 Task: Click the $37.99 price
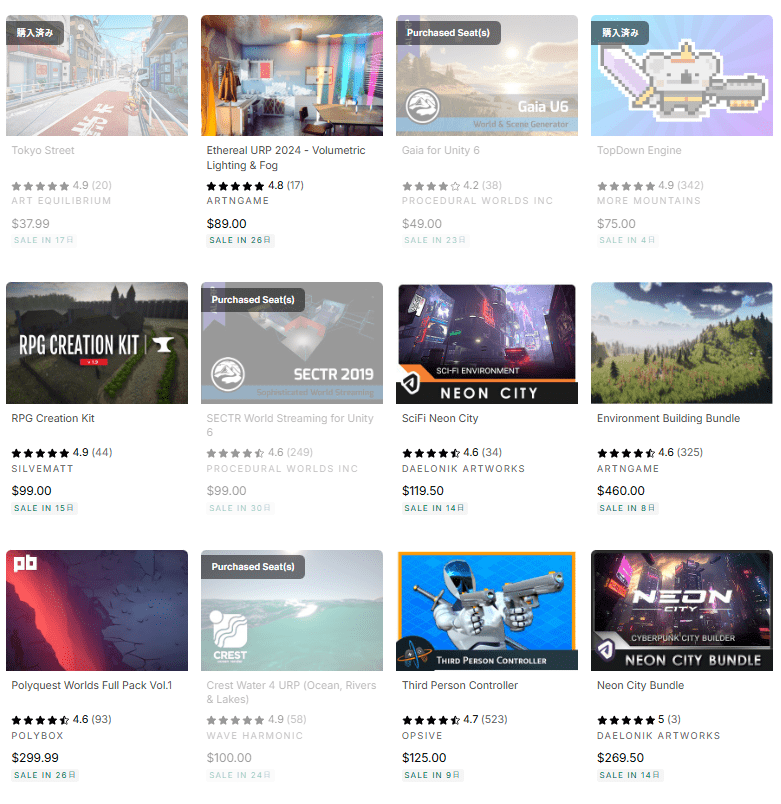click(30, 224)
